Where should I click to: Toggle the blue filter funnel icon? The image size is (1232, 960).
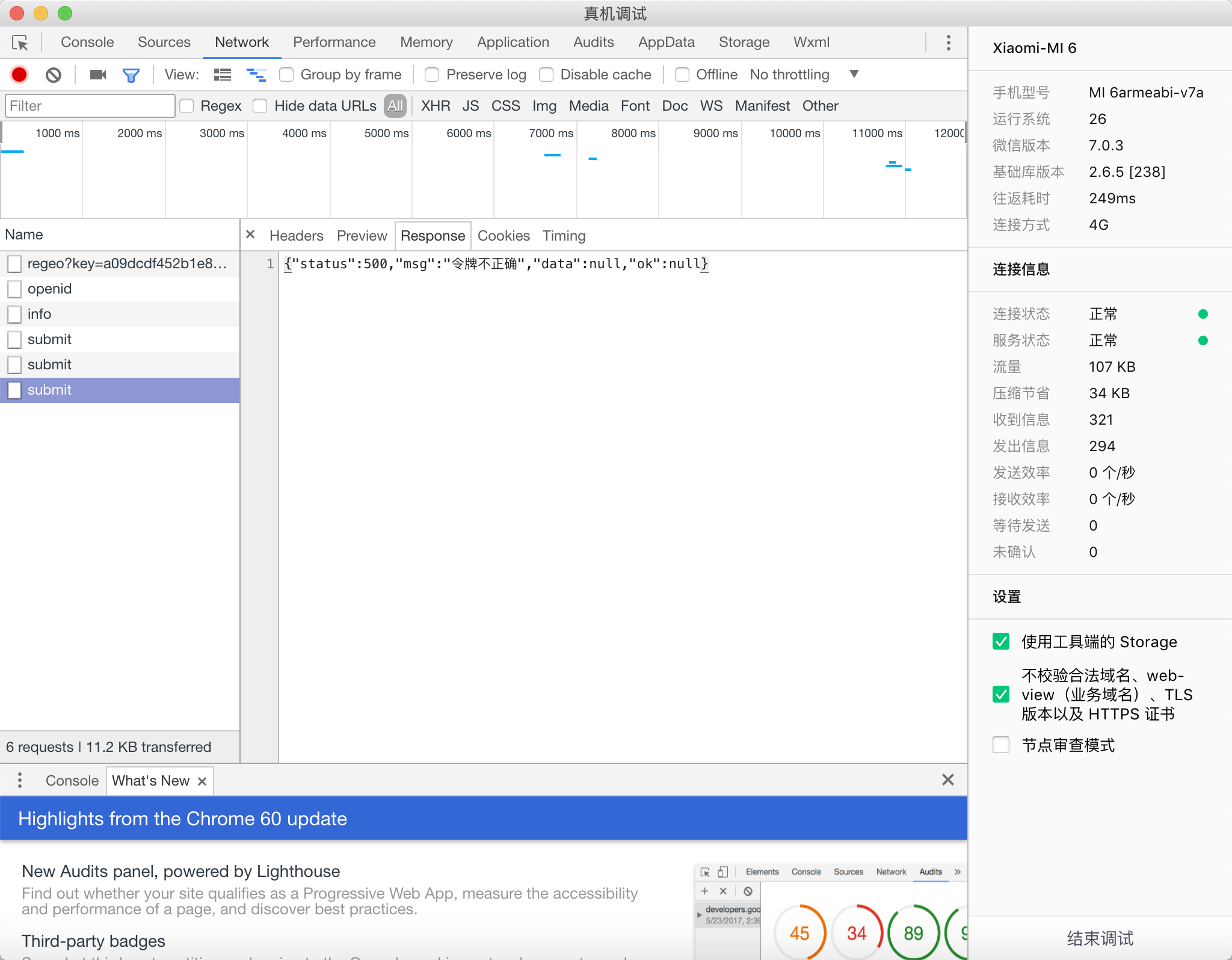coord(131,75)
